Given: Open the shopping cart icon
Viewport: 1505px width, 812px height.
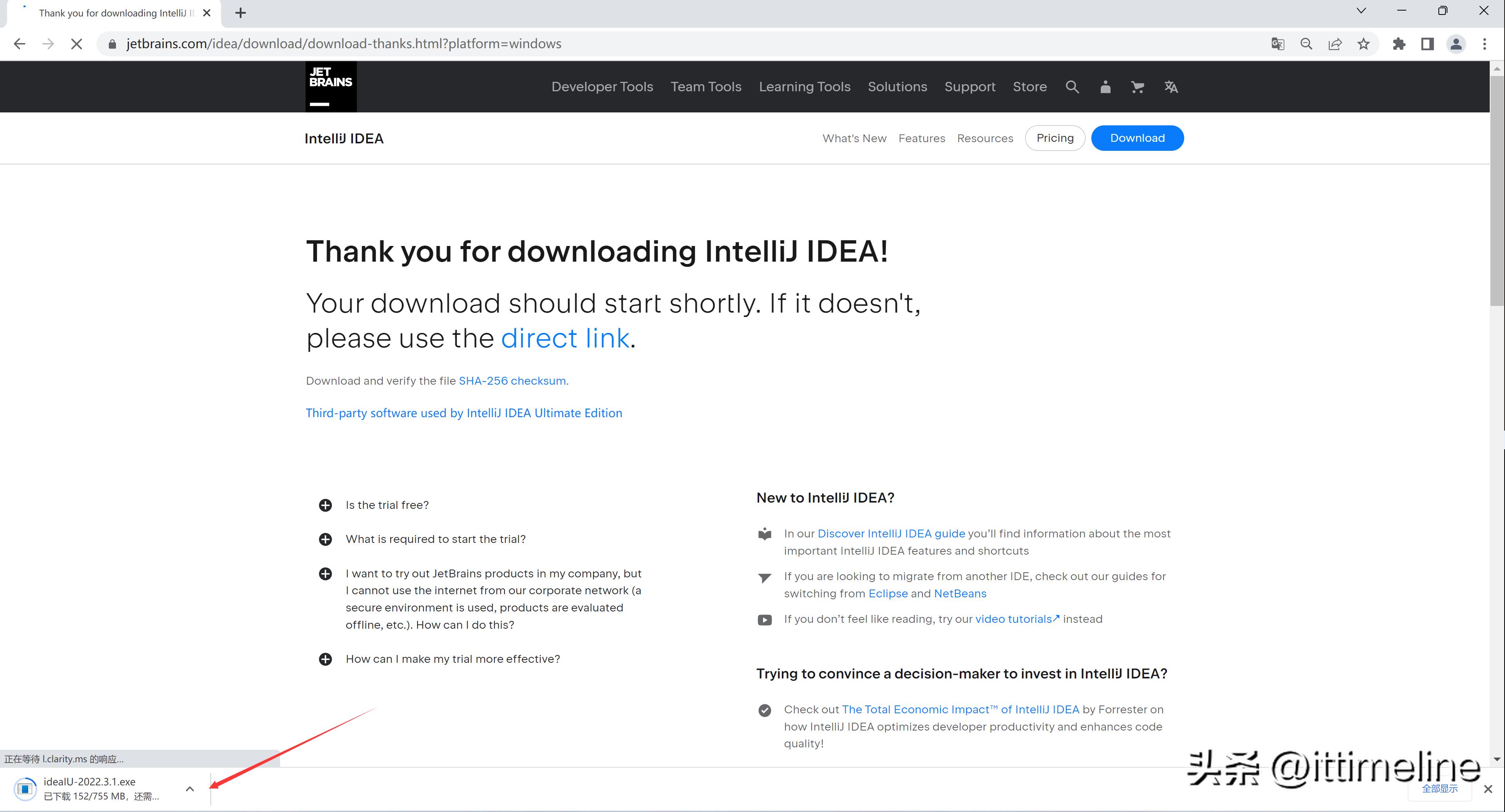Looking at the screenshot, I should 1138,87.
